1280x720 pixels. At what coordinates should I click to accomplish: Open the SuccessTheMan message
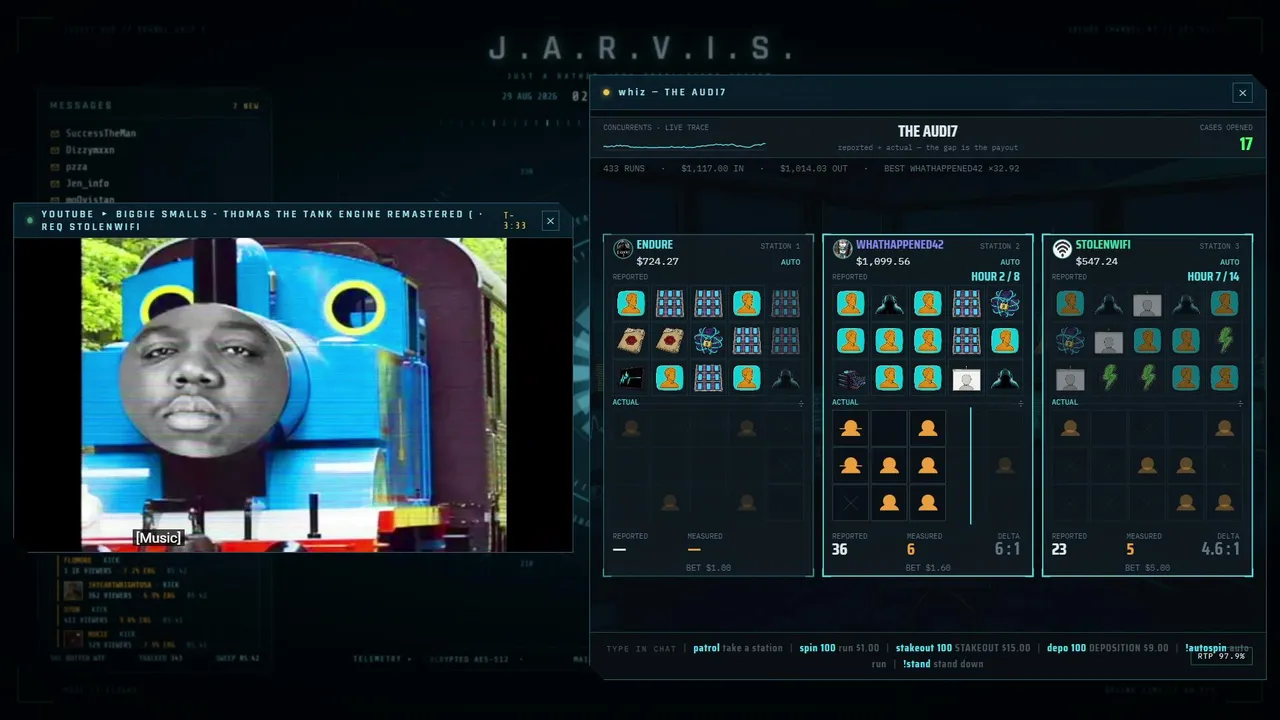pyautogui.click(x=101, y=133)
